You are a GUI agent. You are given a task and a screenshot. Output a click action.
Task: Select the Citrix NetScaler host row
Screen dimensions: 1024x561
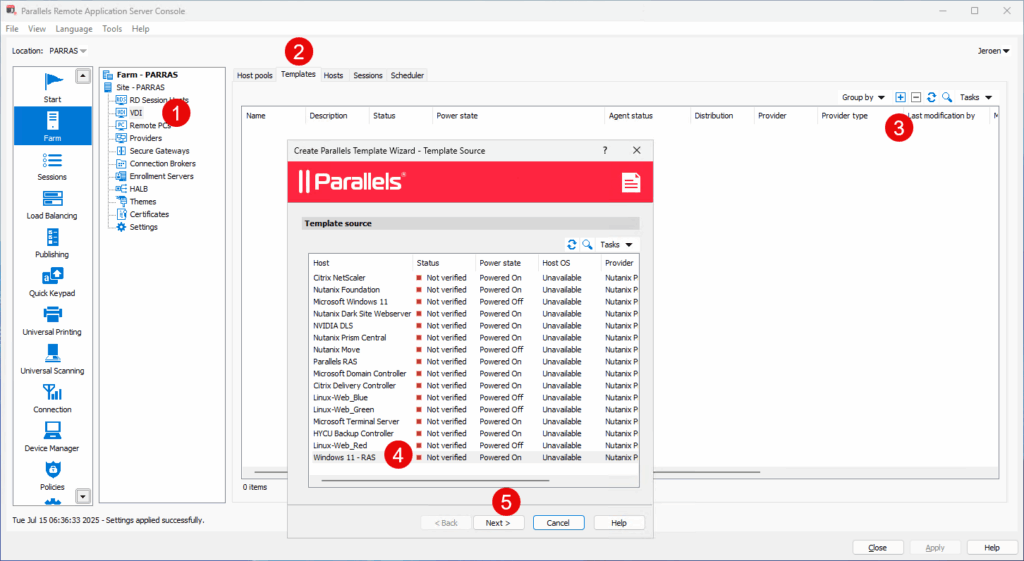click(473, 278)
